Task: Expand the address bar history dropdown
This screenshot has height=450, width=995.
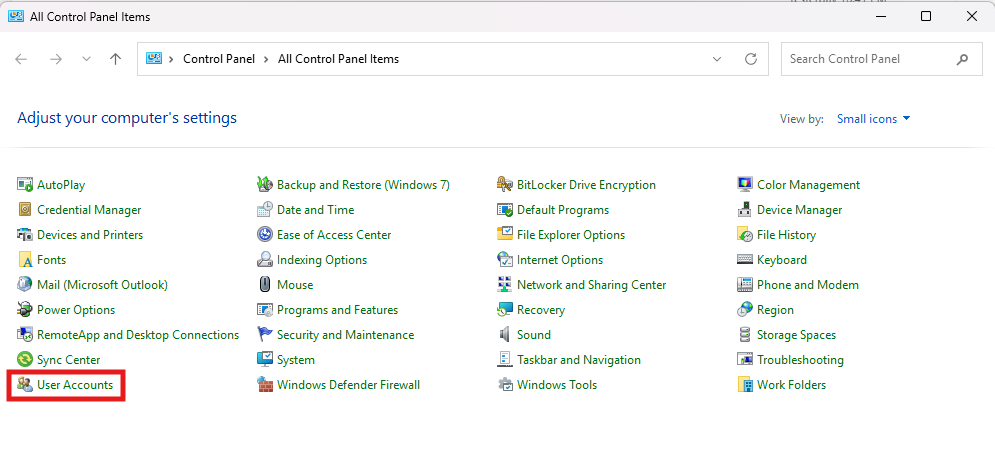Action: click(717, 59)
